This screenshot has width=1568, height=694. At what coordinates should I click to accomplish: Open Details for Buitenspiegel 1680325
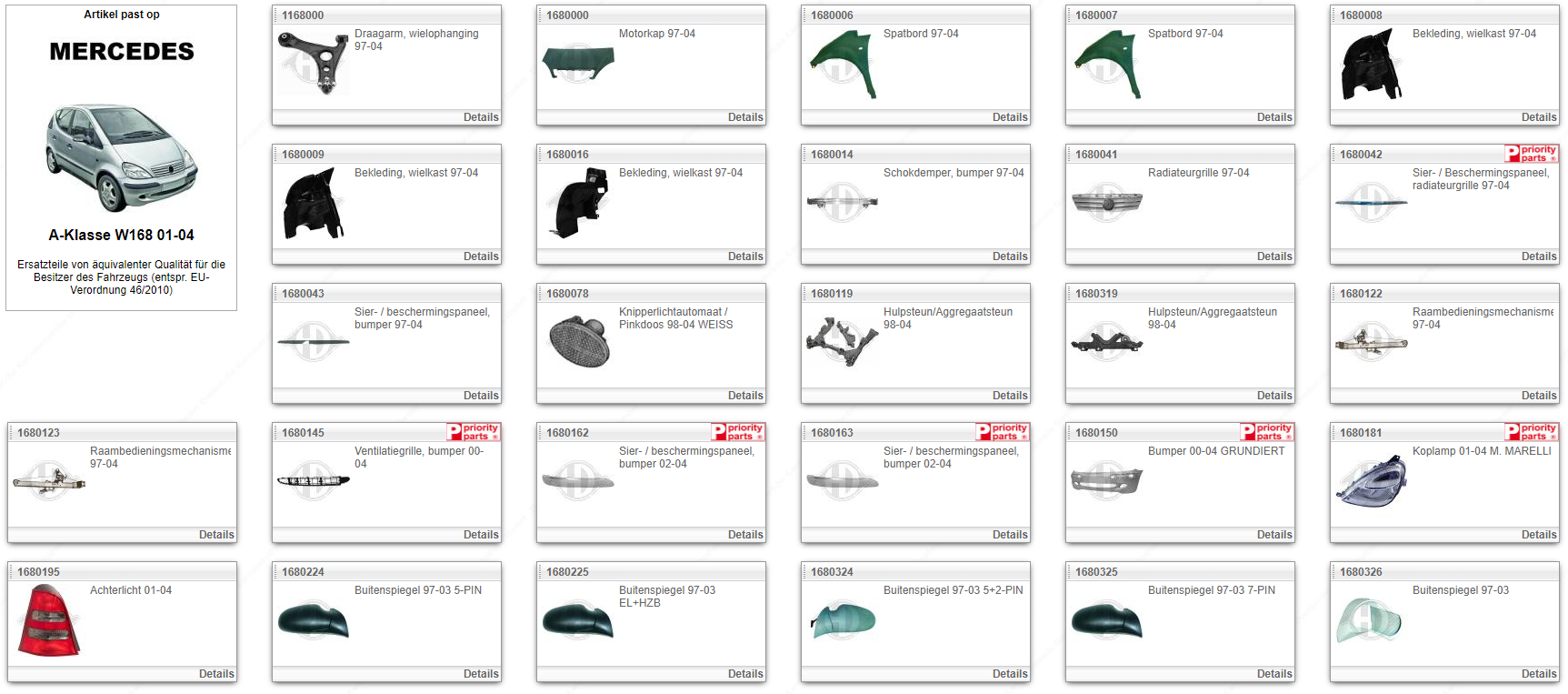click(1274, 674)
